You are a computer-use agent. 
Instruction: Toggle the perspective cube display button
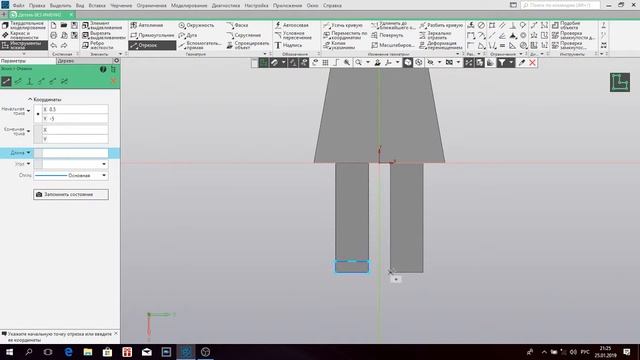pos(408,62)
